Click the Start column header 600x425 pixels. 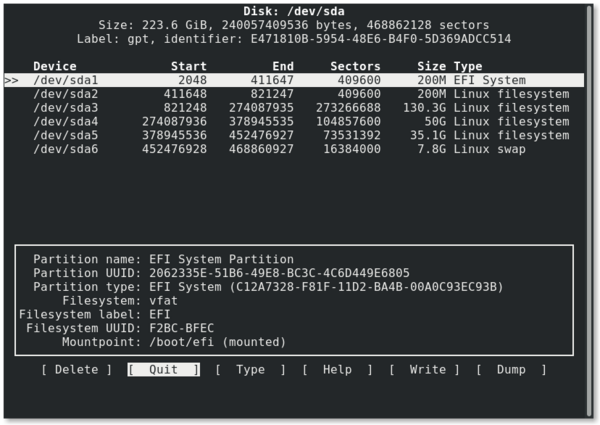click(189, 66)
